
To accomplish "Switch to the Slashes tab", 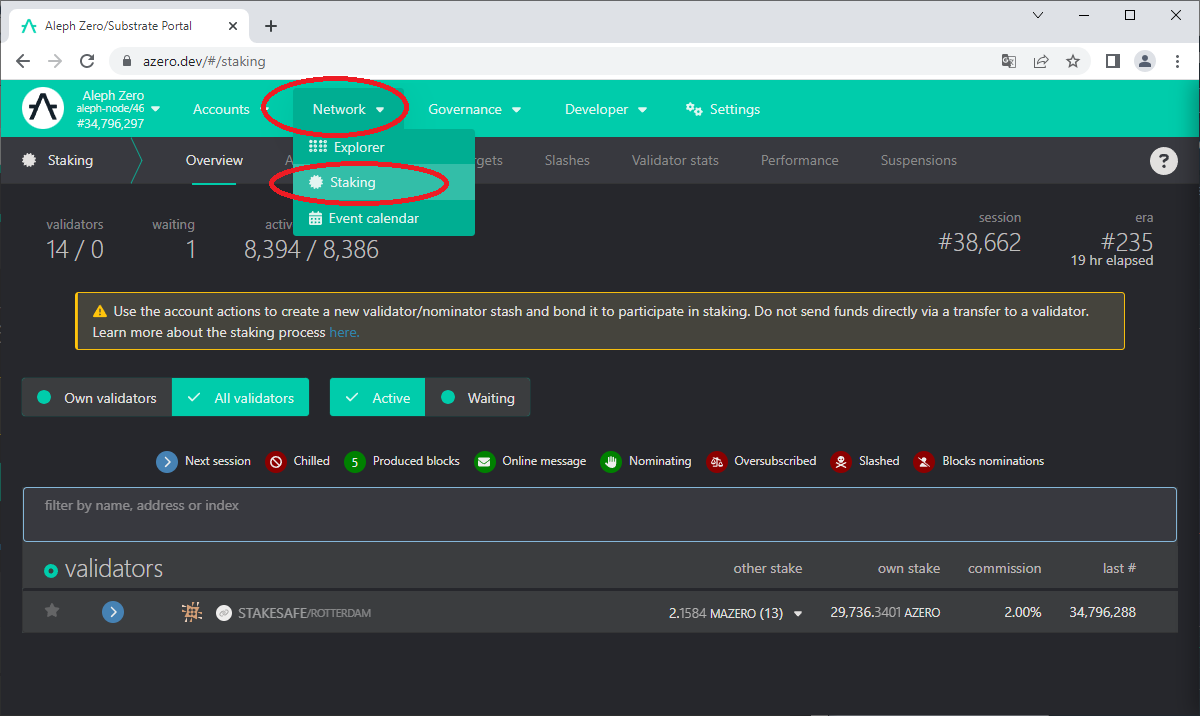I will [567, 160].
